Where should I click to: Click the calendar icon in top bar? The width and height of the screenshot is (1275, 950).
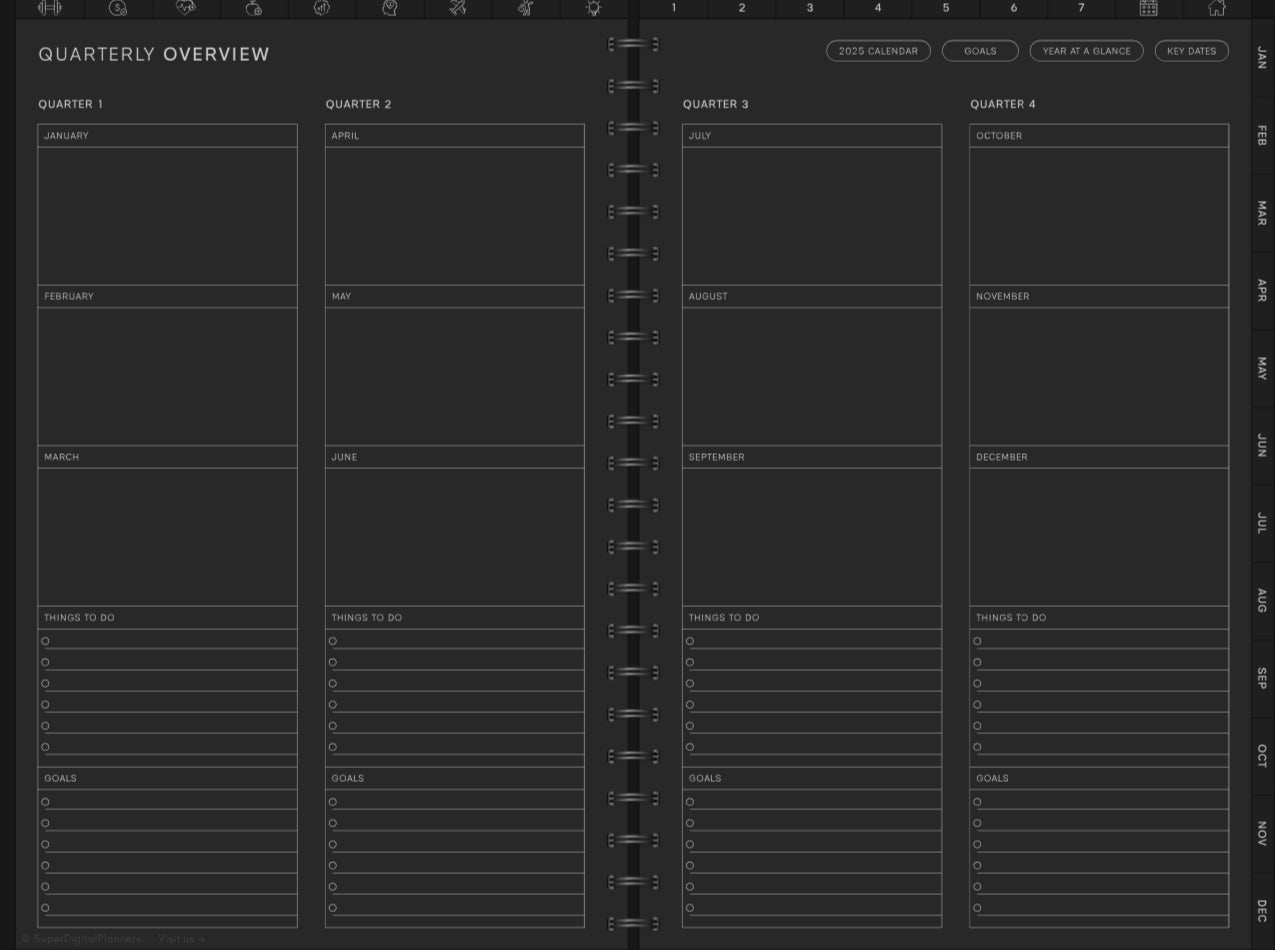click(1149, 8)
